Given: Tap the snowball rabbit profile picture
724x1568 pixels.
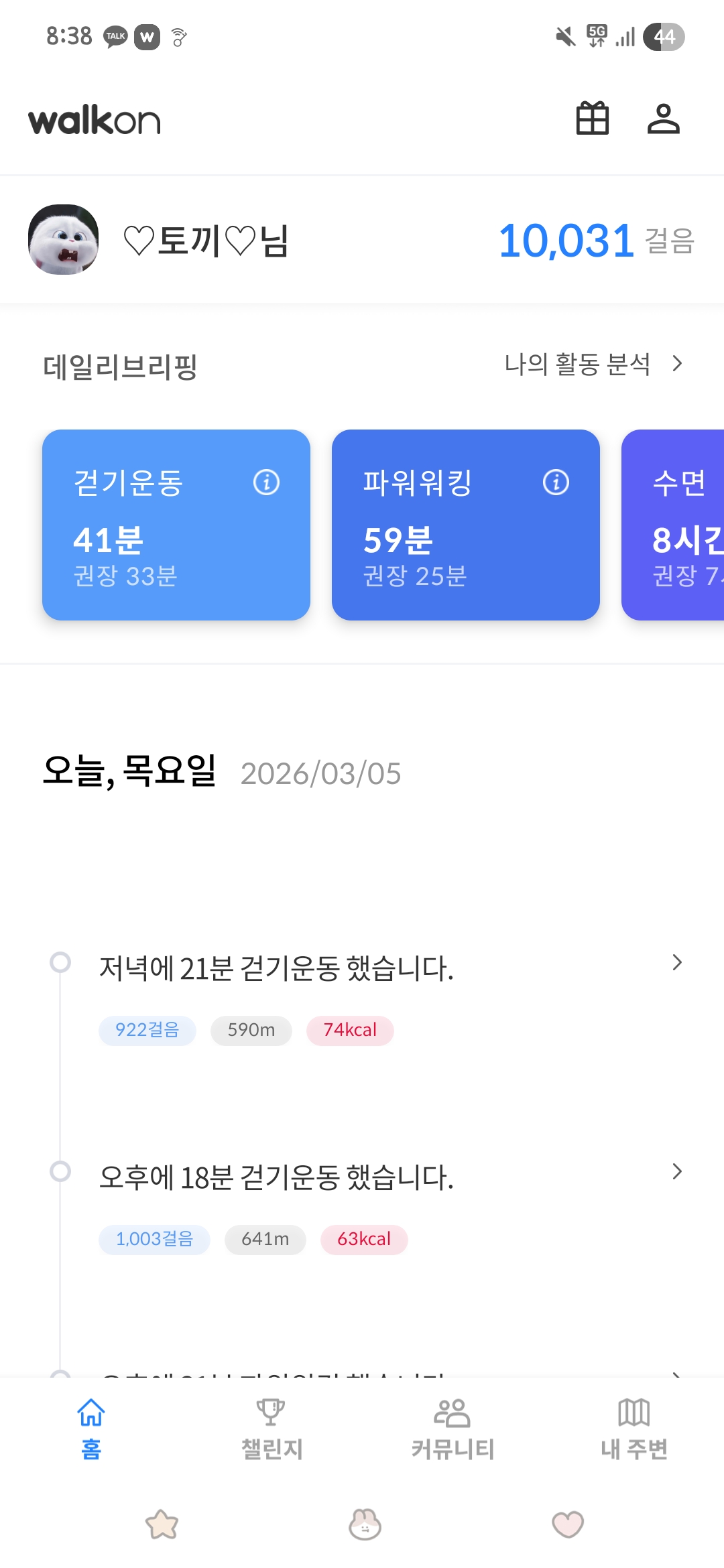Looking at the screenshot, I should click(64, 239).
